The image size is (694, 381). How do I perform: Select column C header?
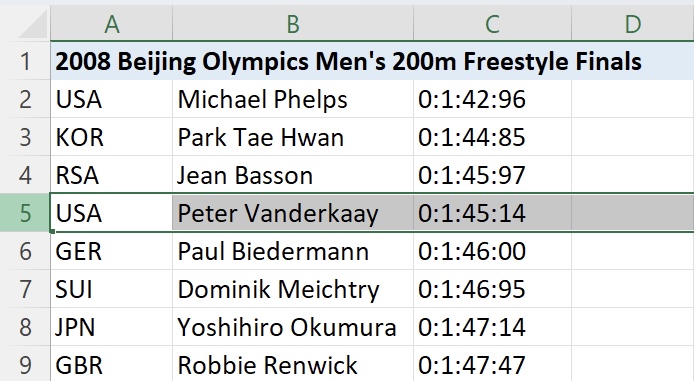pos(492,23)
